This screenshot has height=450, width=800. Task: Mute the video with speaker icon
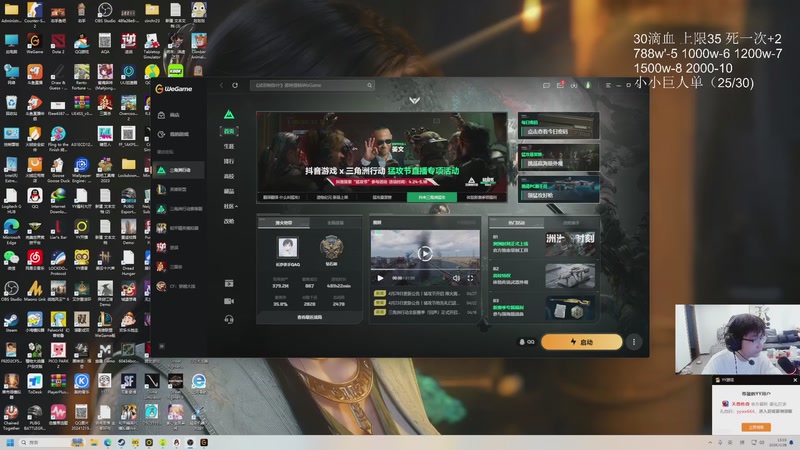pyautogui.click(x=457, y=278)
